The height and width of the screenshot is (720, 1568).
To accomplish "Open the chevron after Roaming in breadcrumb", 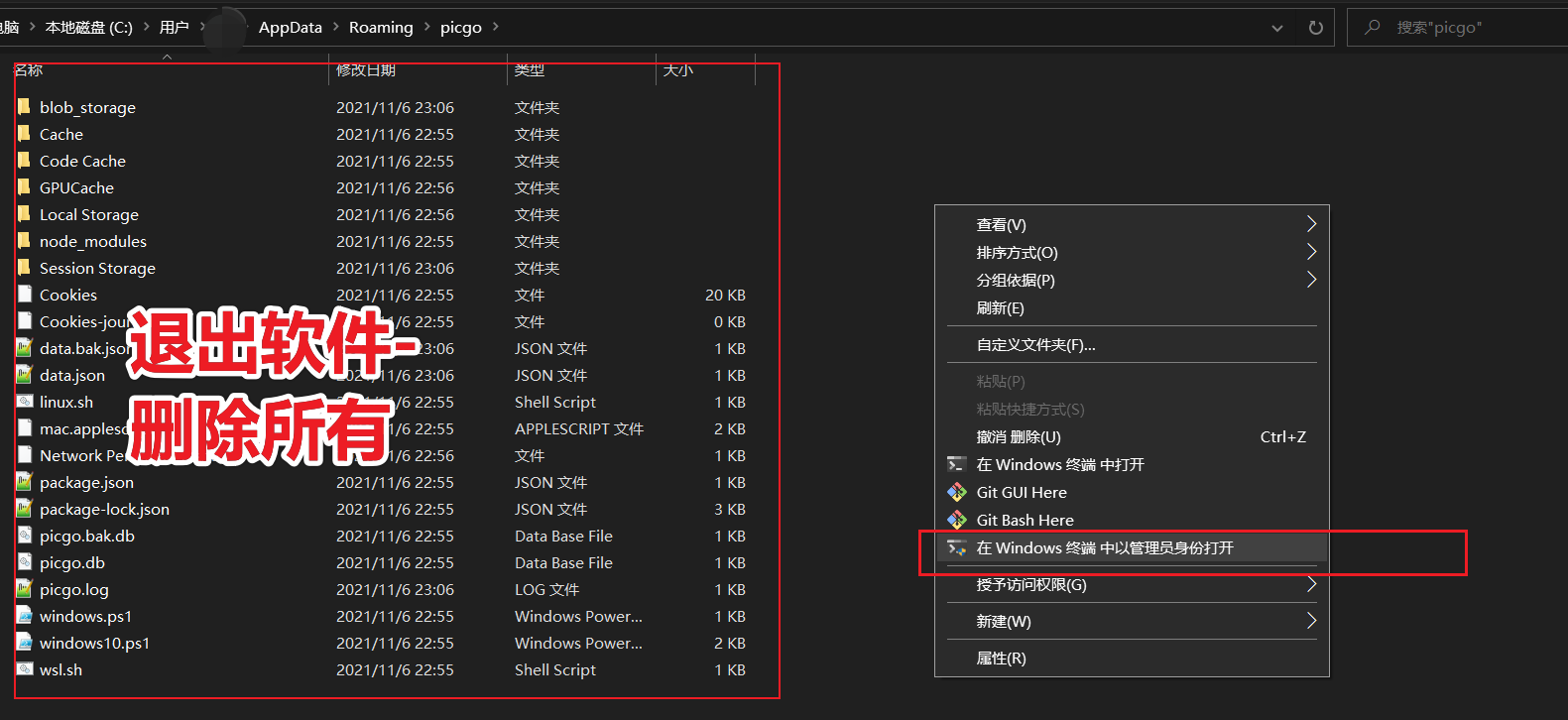I will [426, 27].
